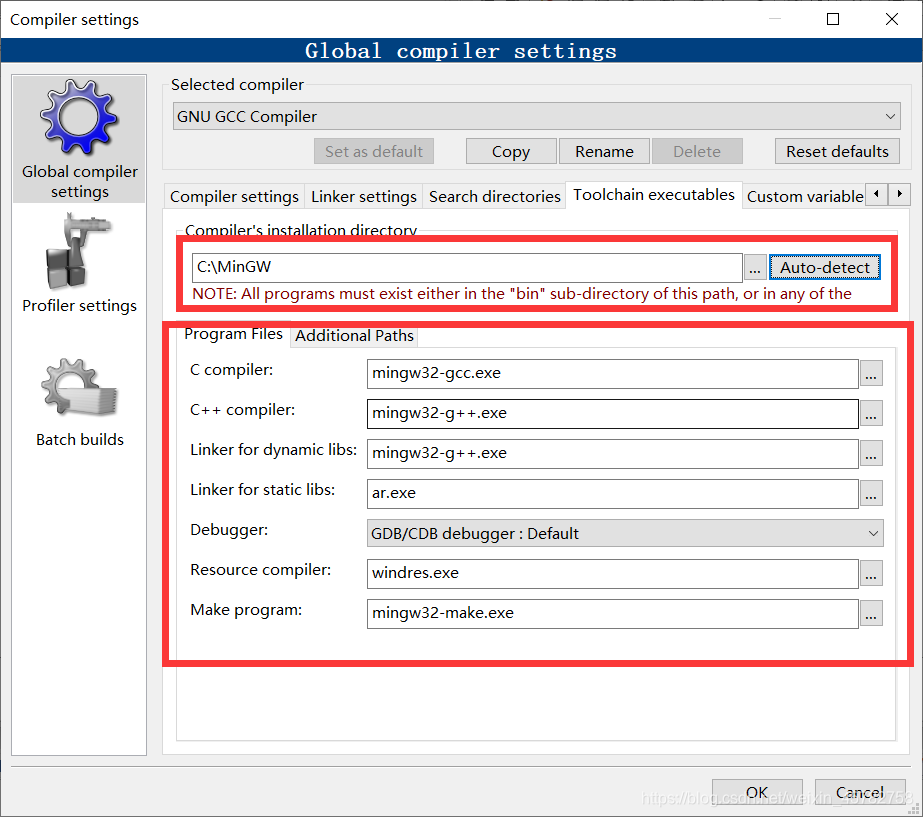The height and width of the screenshot is (817, 923).
Task: Switch to the Additional Paths sub-tab
Action: point(354,336)
